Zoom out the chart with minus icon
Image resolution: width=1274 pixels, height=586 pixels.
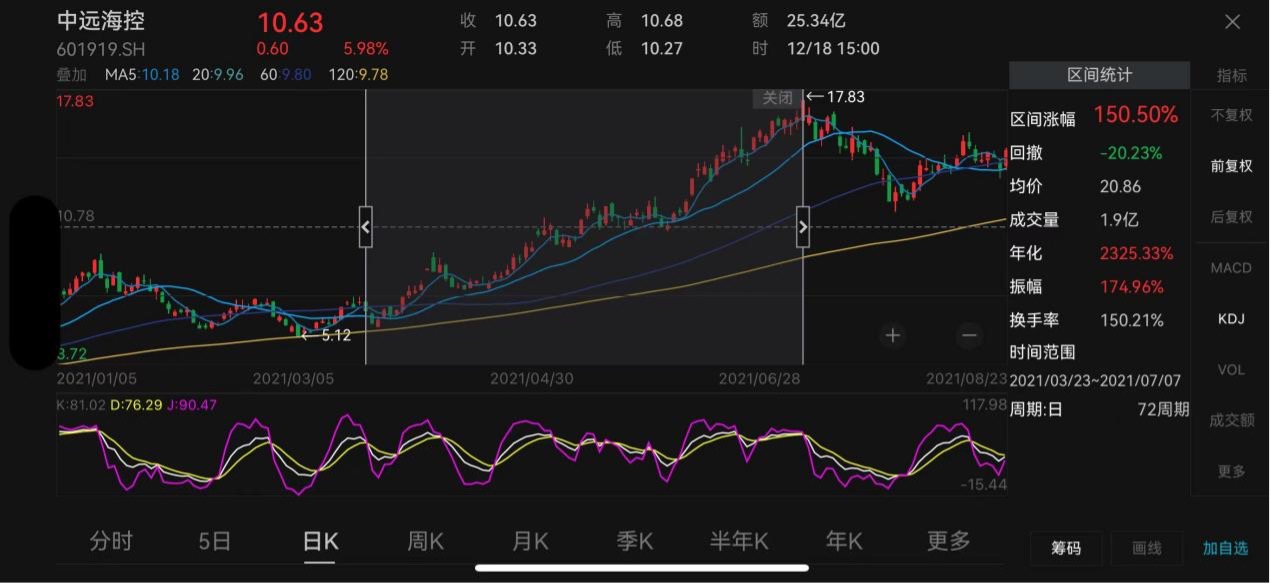[968, 336]
